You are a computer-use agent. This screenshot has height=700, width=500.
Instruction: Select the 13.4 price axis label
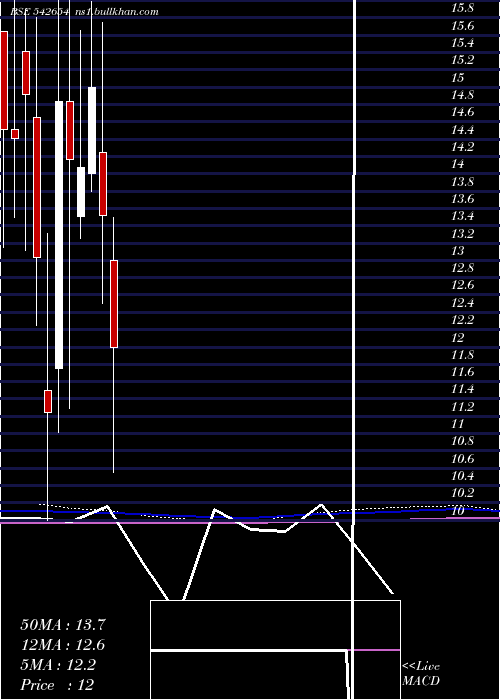pyautogui.click(x=462, y=216)
